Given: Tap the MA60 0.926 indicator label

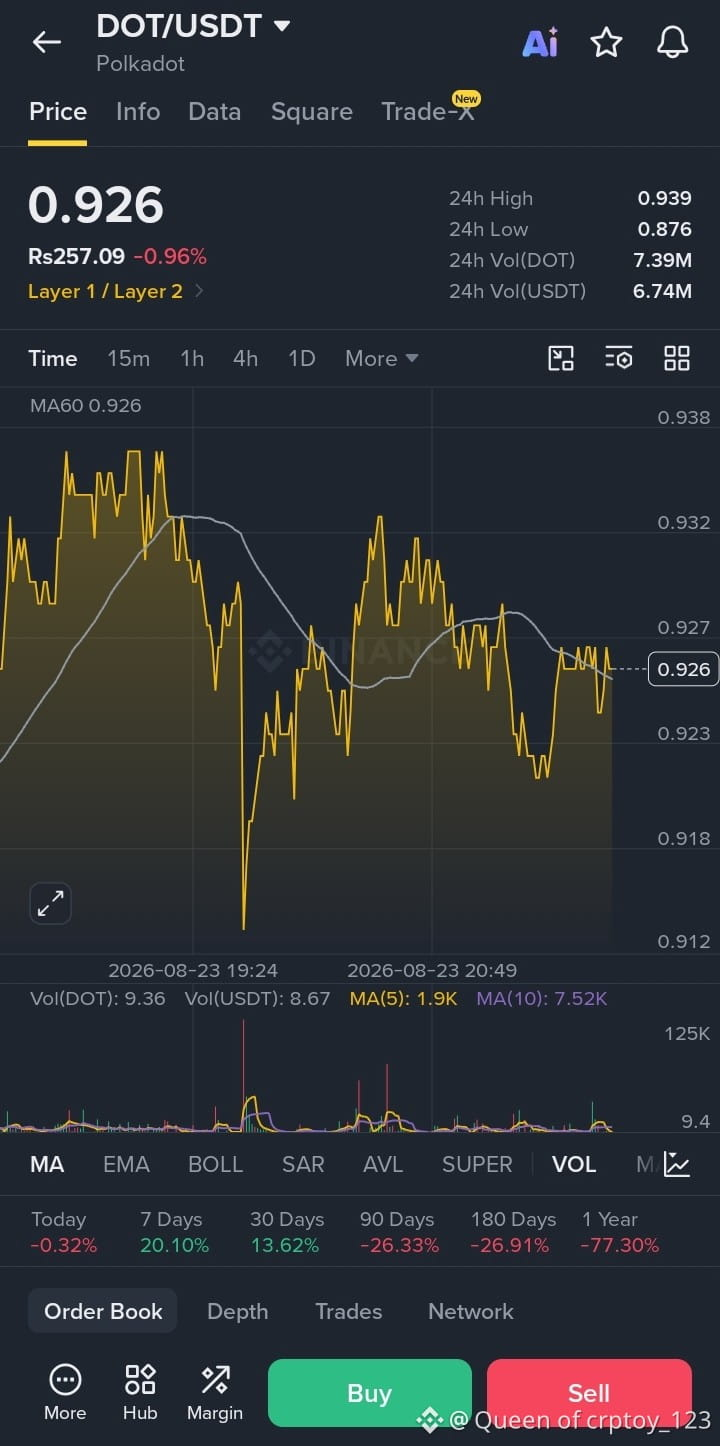Looking at the screenshot, I should pyautogui.click(x=85, y=405).
